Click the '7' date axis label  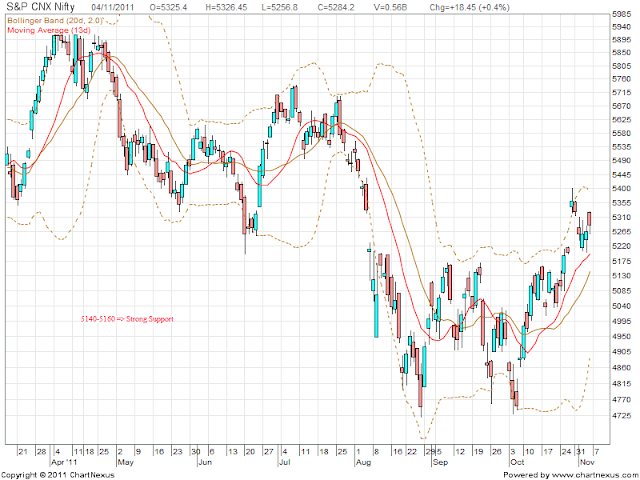(x=596, y=451)
